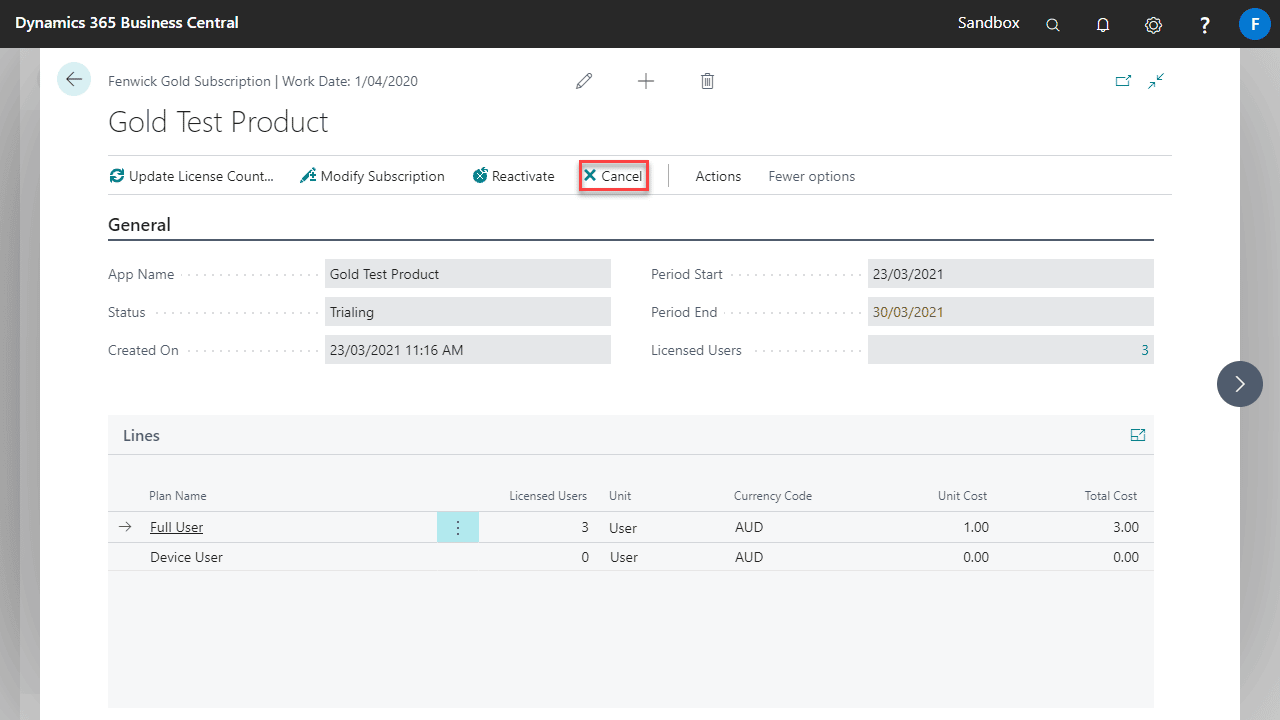Click the Unit Cost column header
The height and width of the screenshot is (720, 1280).
click(962, 496)
